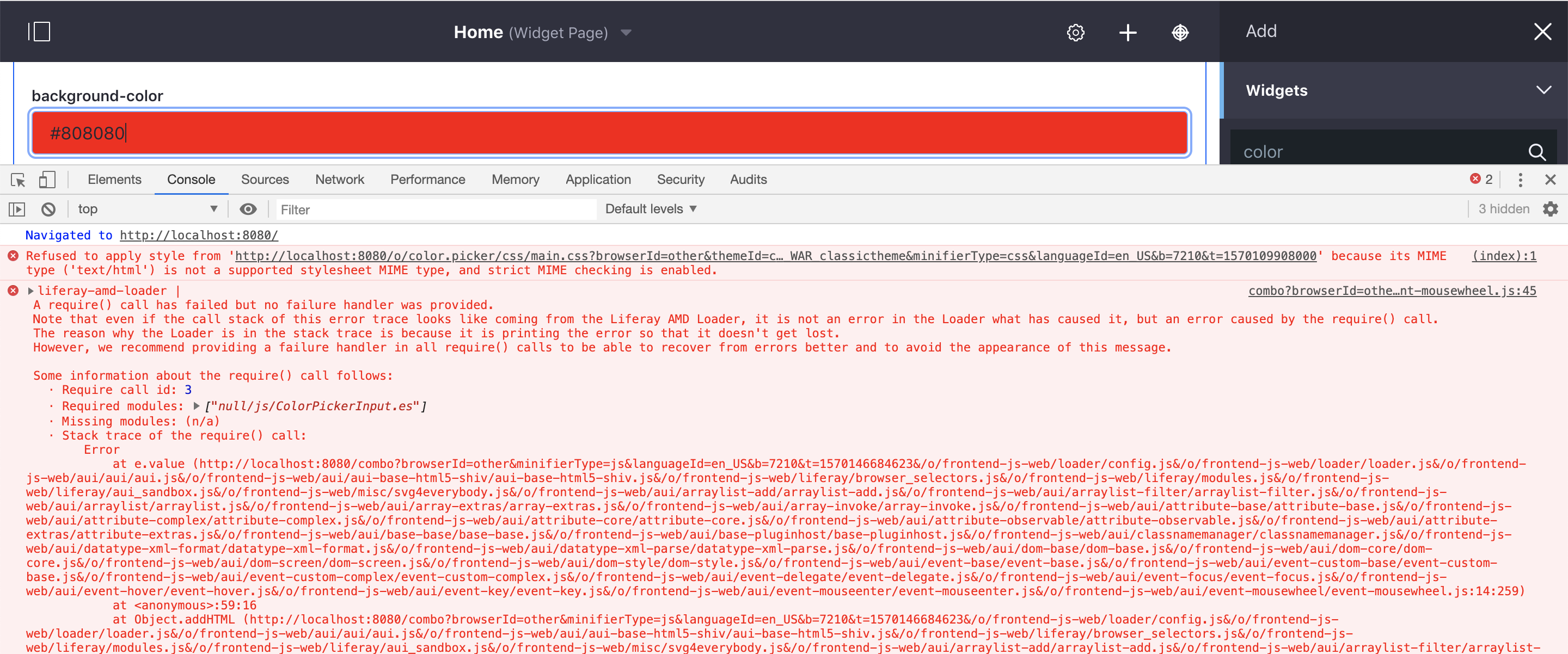Open the Audits tab
Screen dimensions: 1568x654
point(748,180)
